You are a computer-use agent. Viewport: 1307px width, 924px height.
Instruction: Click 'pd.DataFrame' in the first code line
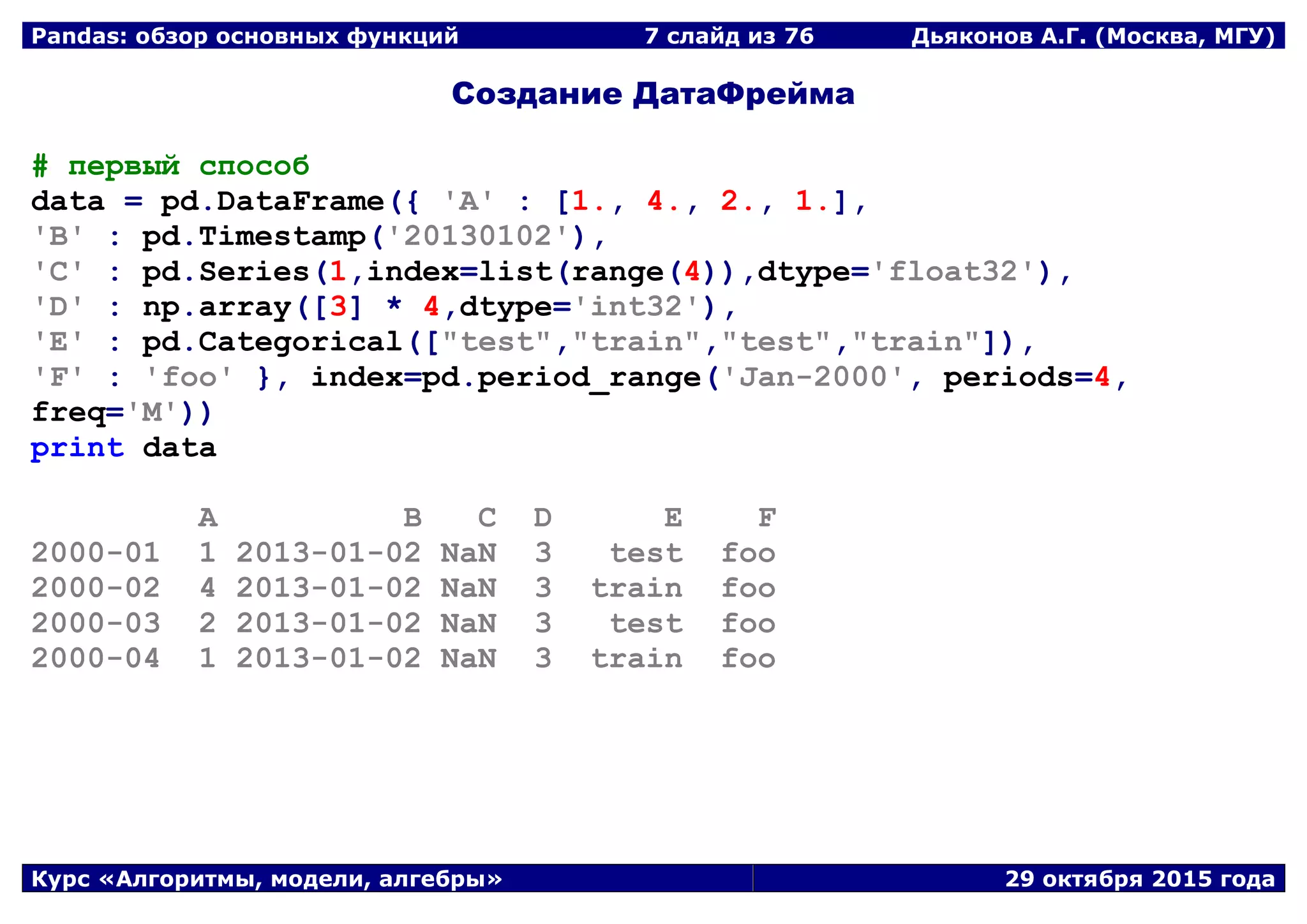[x=272, y=202]
